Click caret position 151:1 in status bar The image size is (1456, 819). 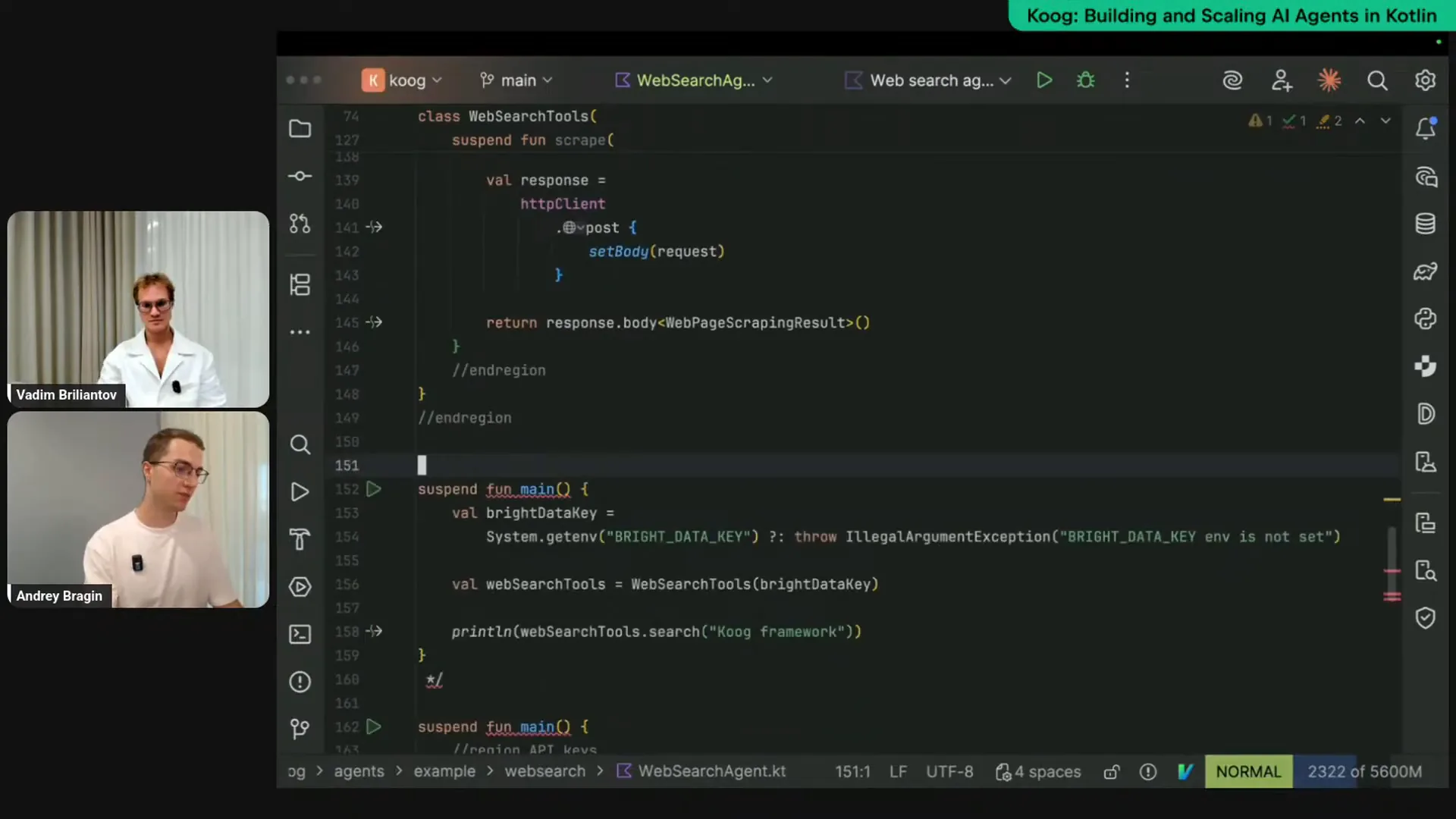point(852,771)
